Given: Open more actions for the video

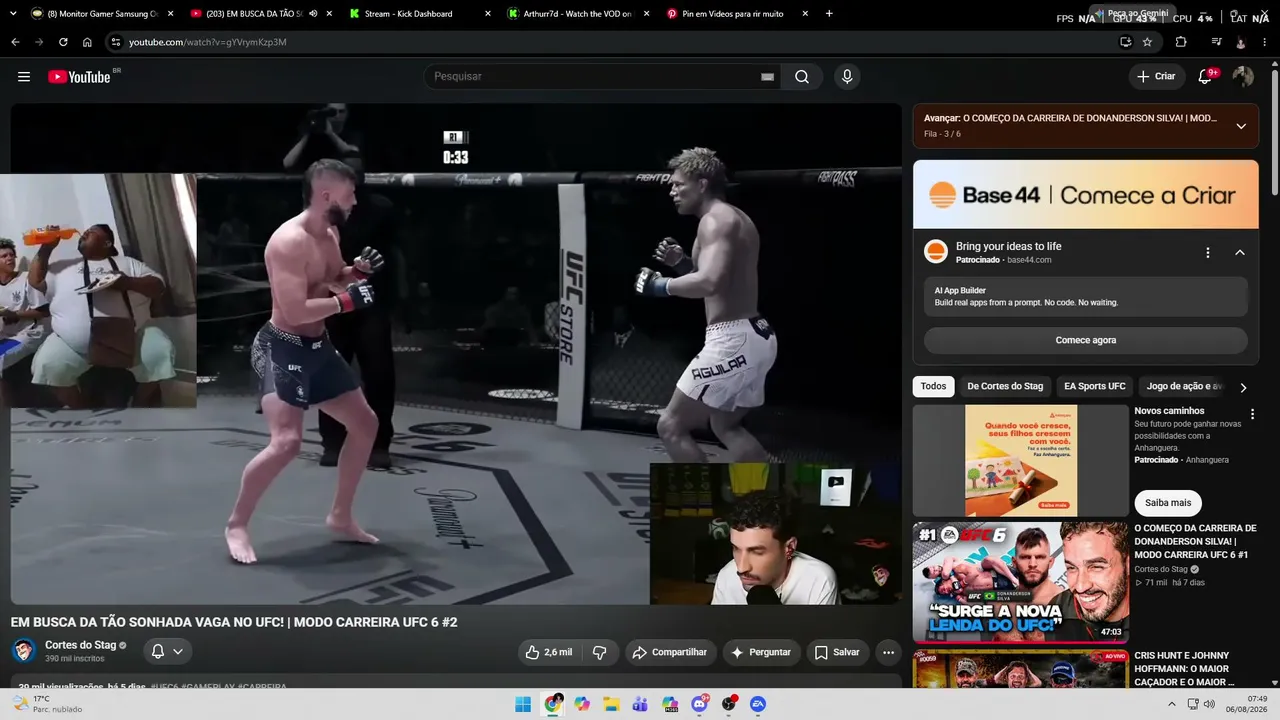Looking at the screenshot, I should pos(888,652).
